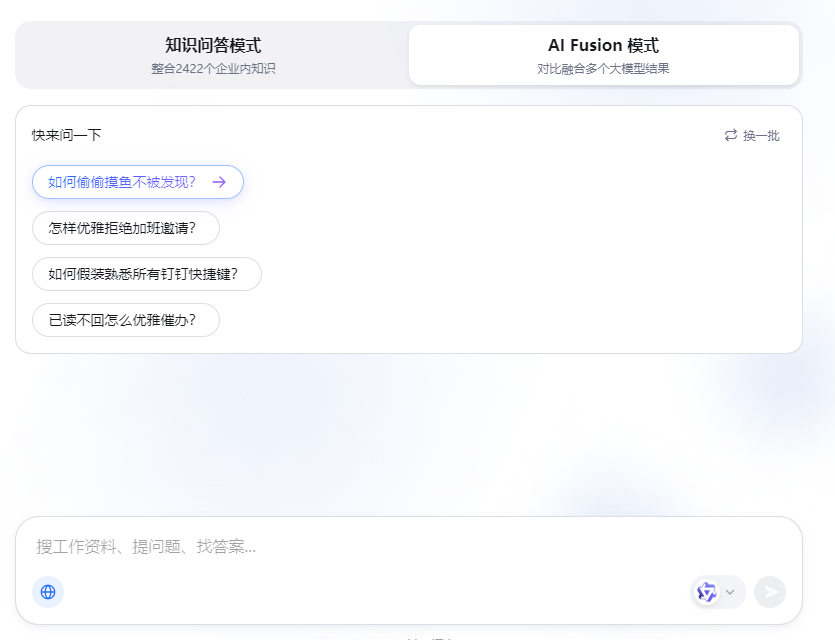The width and height of the screenshot is (835, 640).
Task: Select suggestion 如何偷偷摸鱼不被发现？
Action: pyautogui.click(x=122, y=182)
